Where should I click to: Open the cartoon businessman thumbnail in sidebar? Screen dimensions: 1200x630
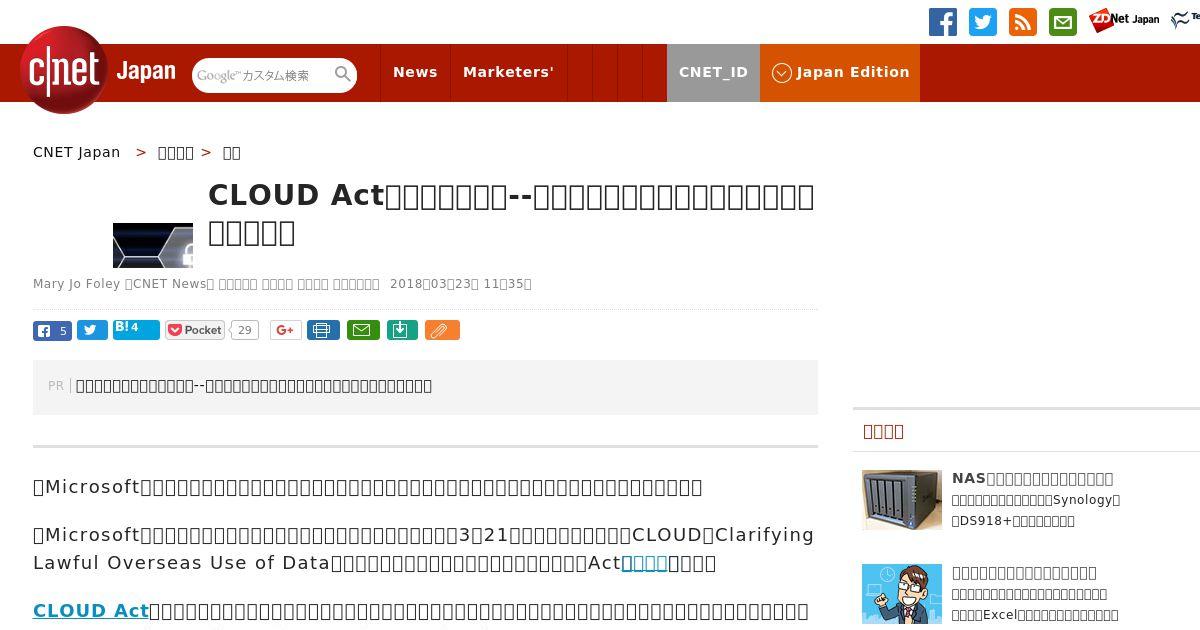(x=902, y=594)
